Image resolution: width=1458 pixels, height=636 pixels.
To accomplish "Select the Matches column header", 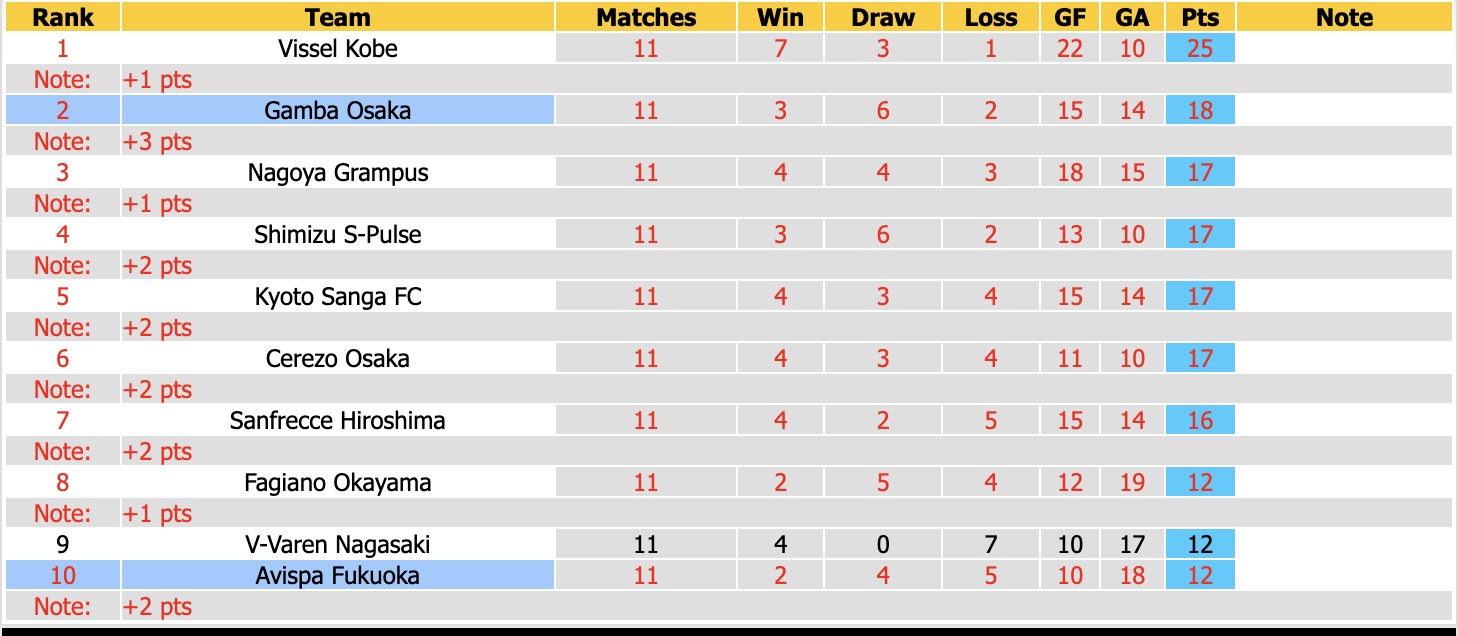I will click(646, 17).
